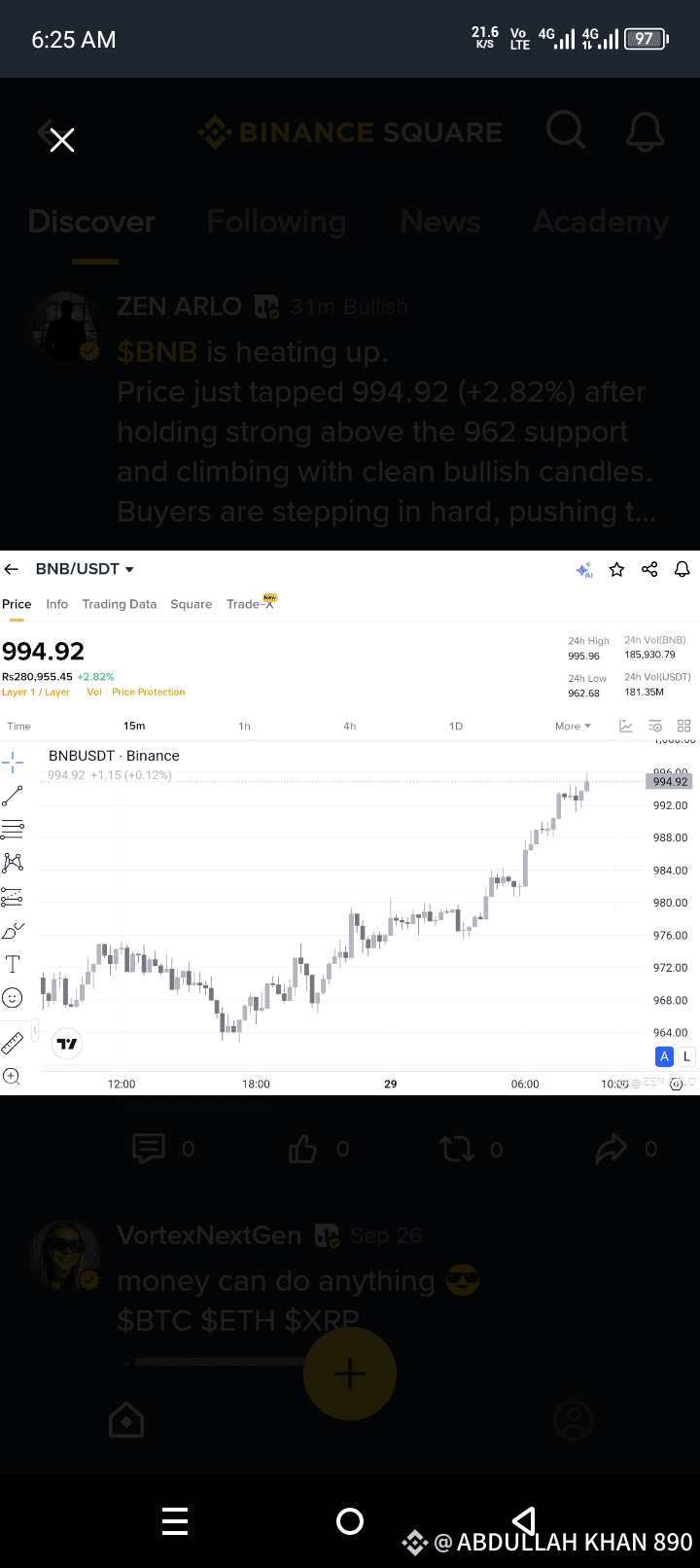700x1568 pixels.
Task: Close the image viewer with the X
Action: 62,141
